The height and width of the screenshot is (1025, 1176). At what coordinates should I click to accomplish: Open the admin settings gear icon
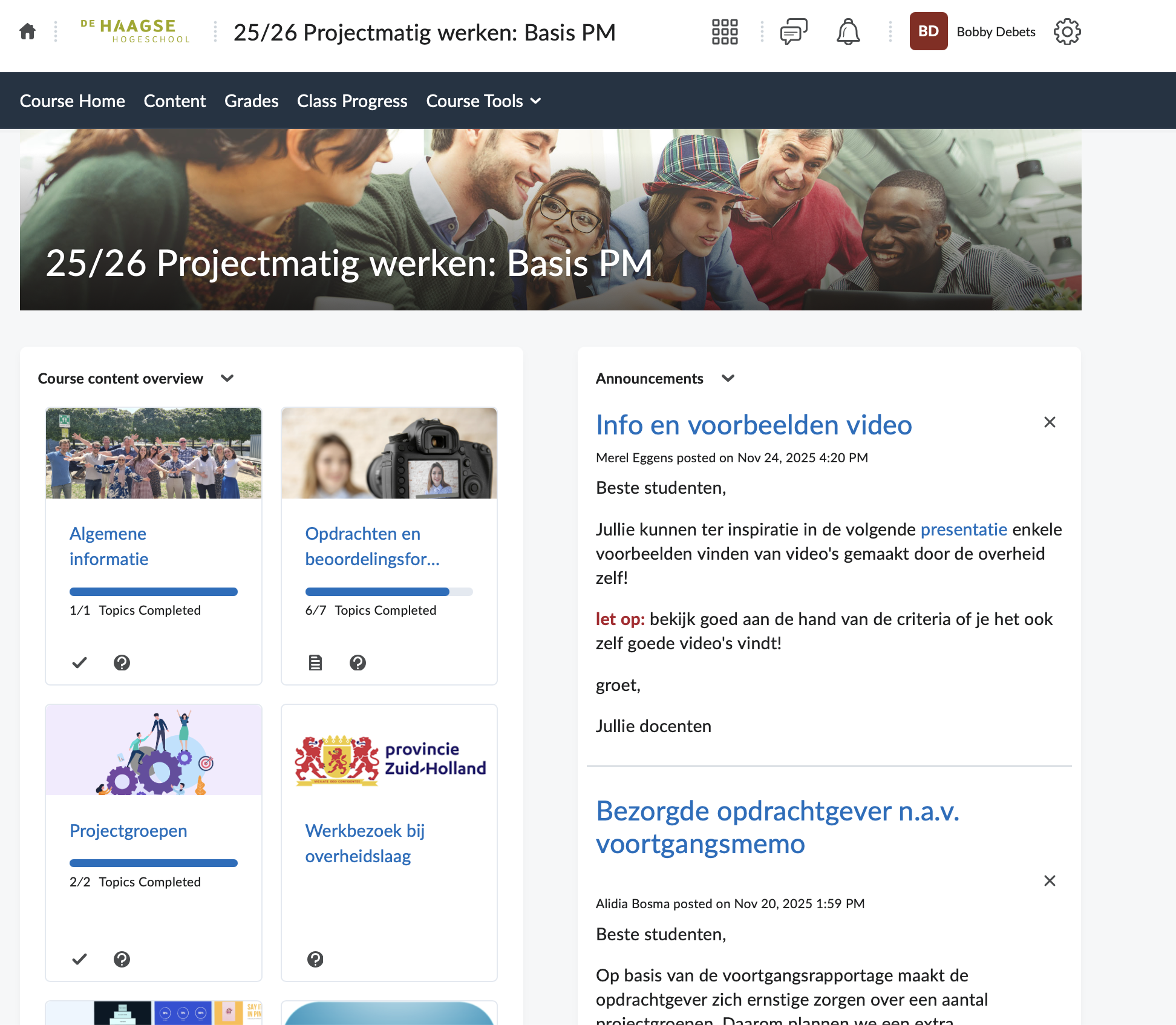(x=1067, y=31)
